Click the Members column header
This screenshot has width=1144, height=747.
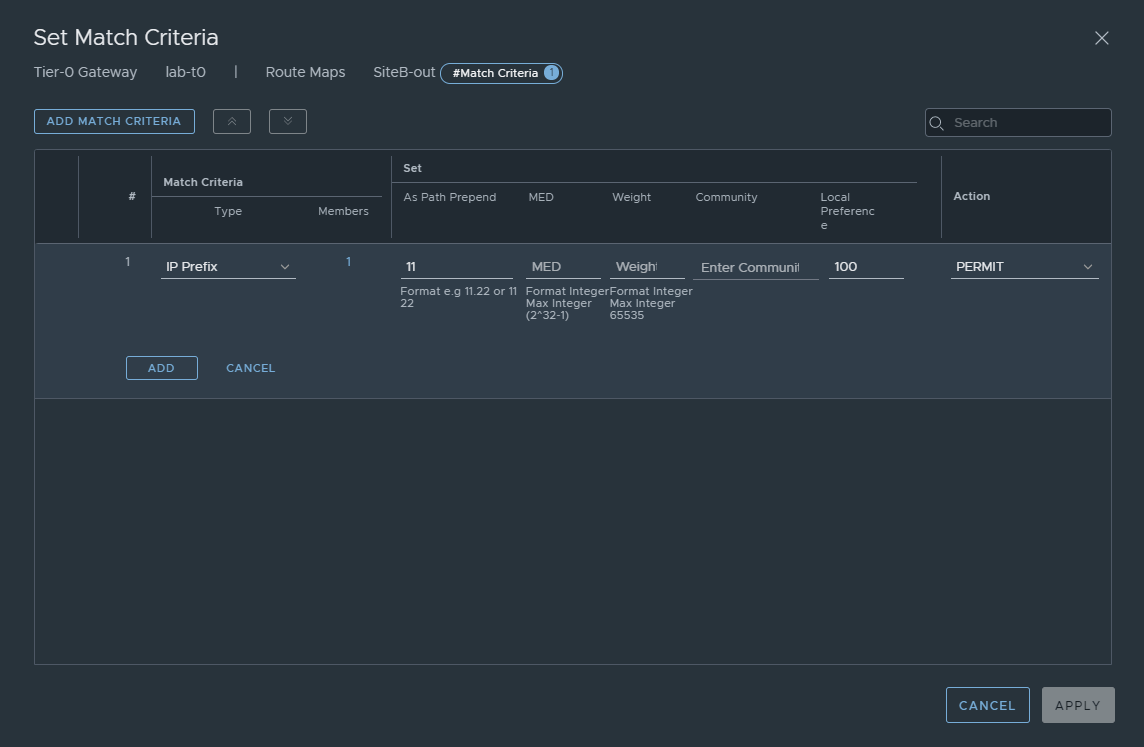(x=343, y=211)
